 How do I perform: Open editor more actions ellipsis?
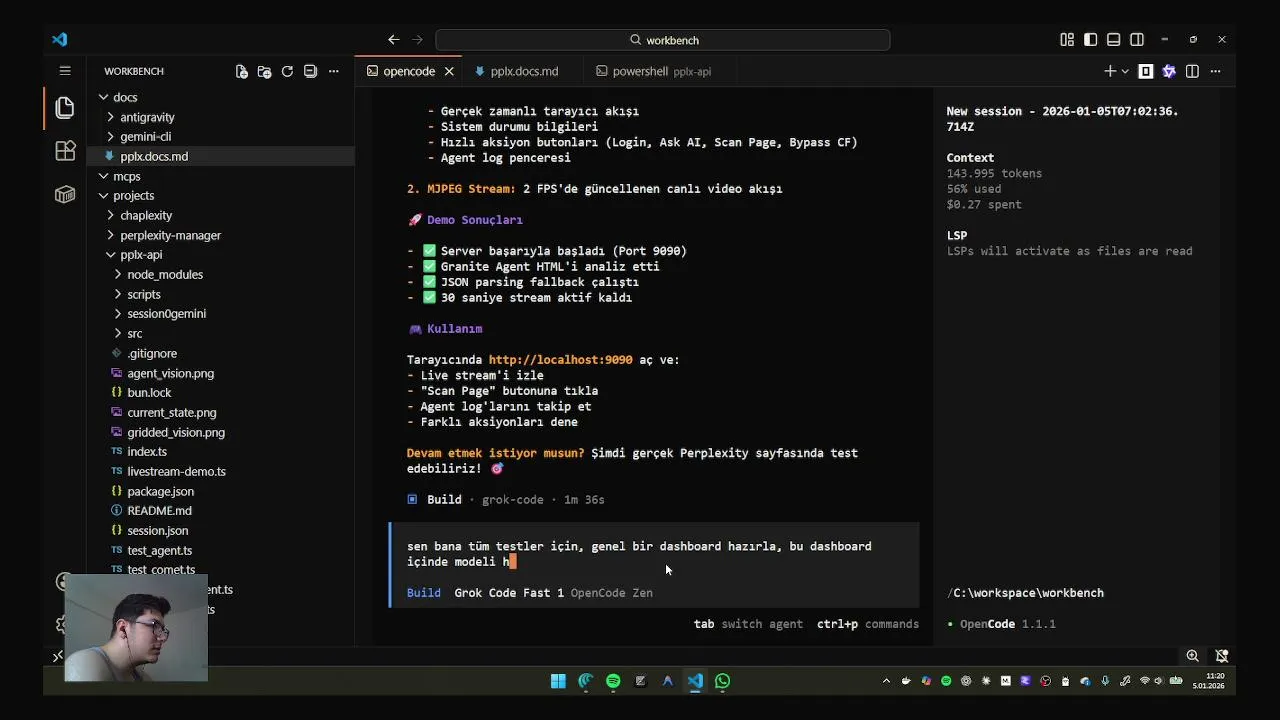pyautogui.click(x=1215, y=71)
